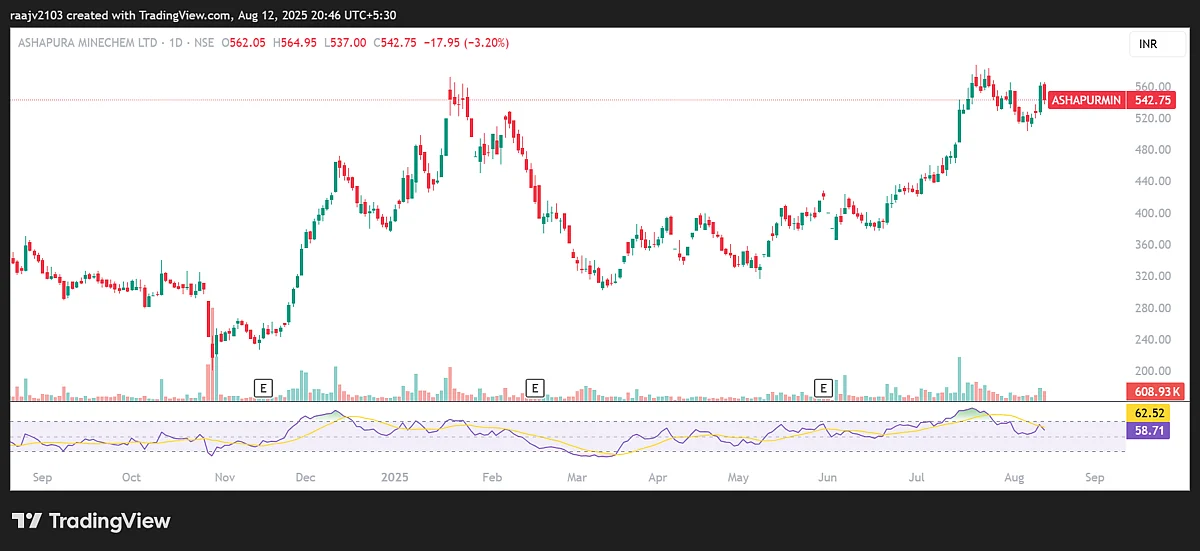The image size is (1200, 551).
Task: Click the 480.00 price axis label
Action: tap(1153, 150)
